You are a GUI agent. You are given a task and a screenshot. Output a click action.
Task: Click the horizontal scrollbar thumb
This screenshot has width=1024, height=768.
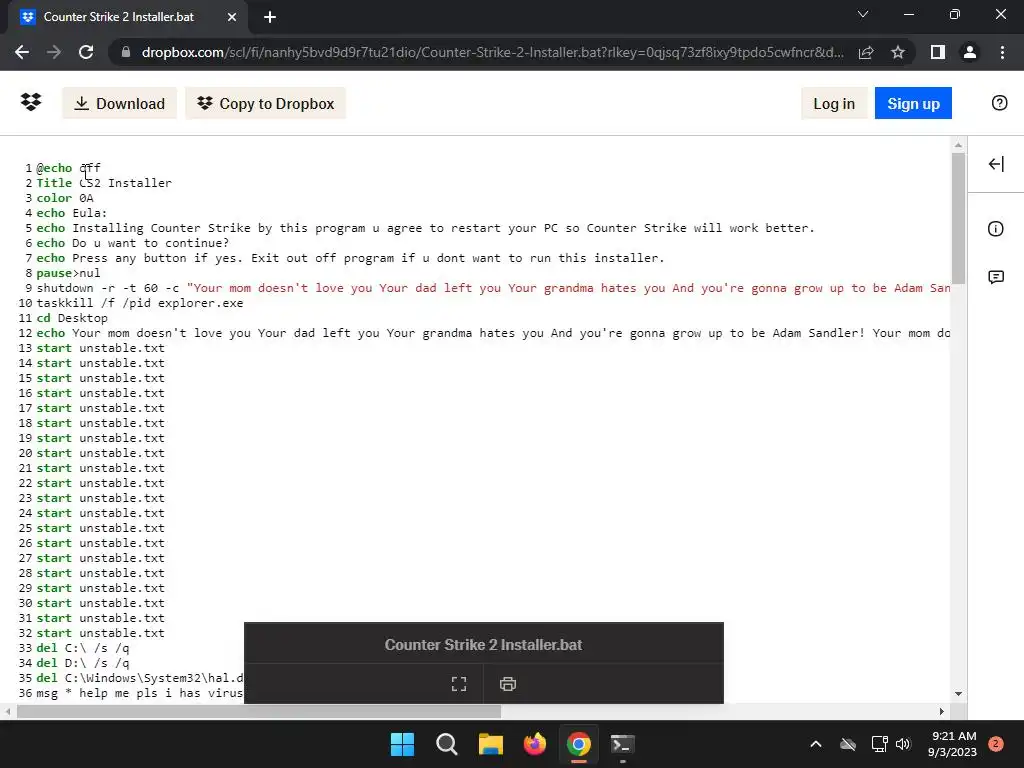tap(259, 712)
